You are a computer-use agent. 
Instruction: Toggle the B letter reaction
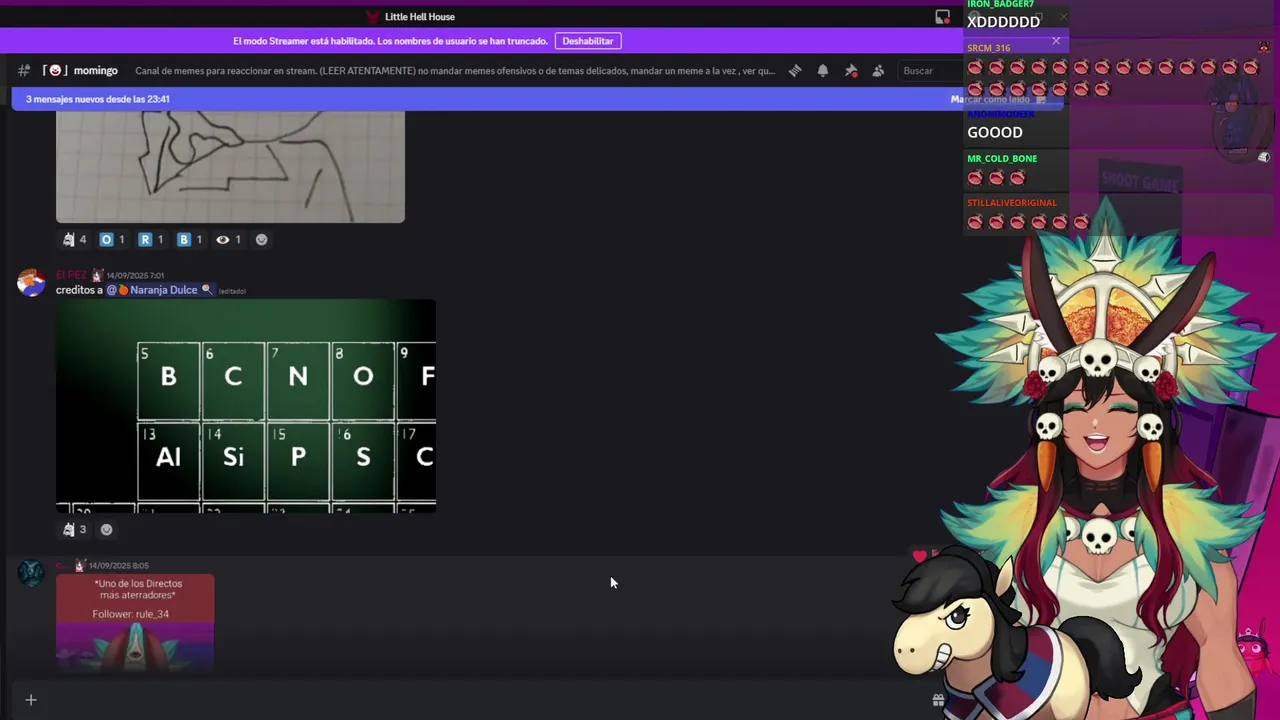[x=190, y=240]
